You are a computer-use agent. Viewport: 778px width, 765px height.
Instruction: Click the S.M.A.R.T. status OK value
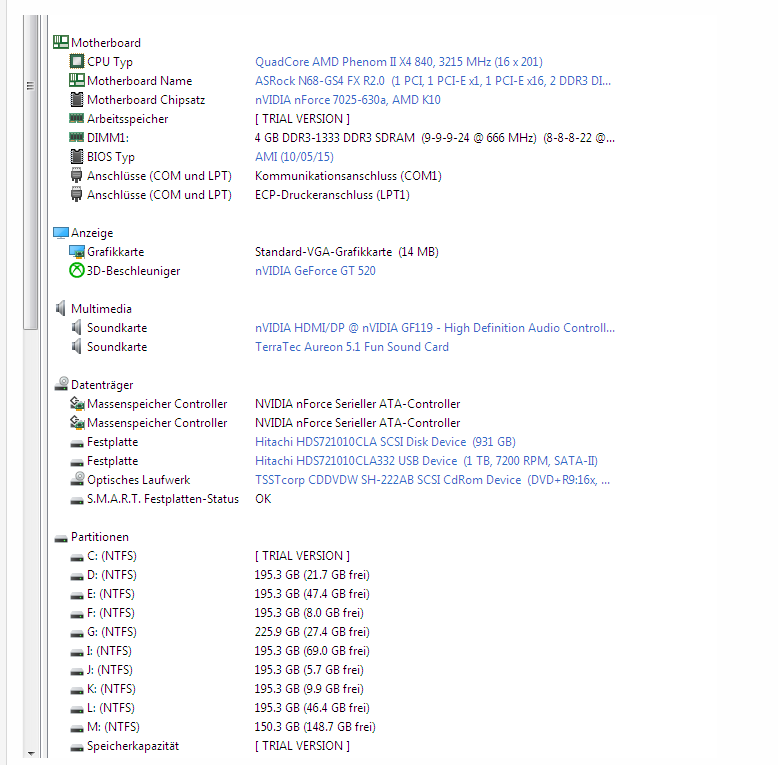263,499
